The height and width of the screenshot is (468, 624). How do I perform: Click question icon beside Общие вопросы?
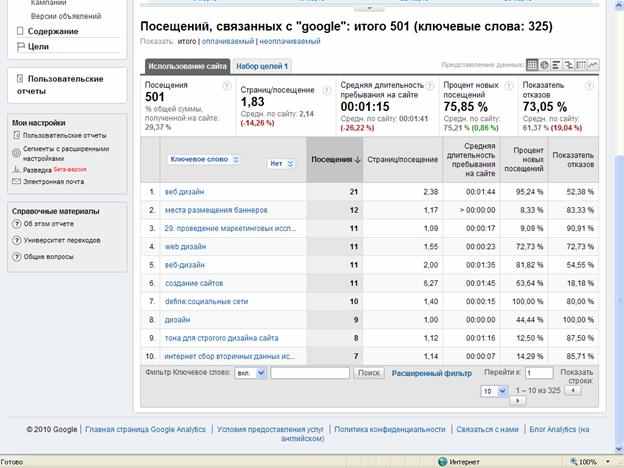tap(17, 257)
